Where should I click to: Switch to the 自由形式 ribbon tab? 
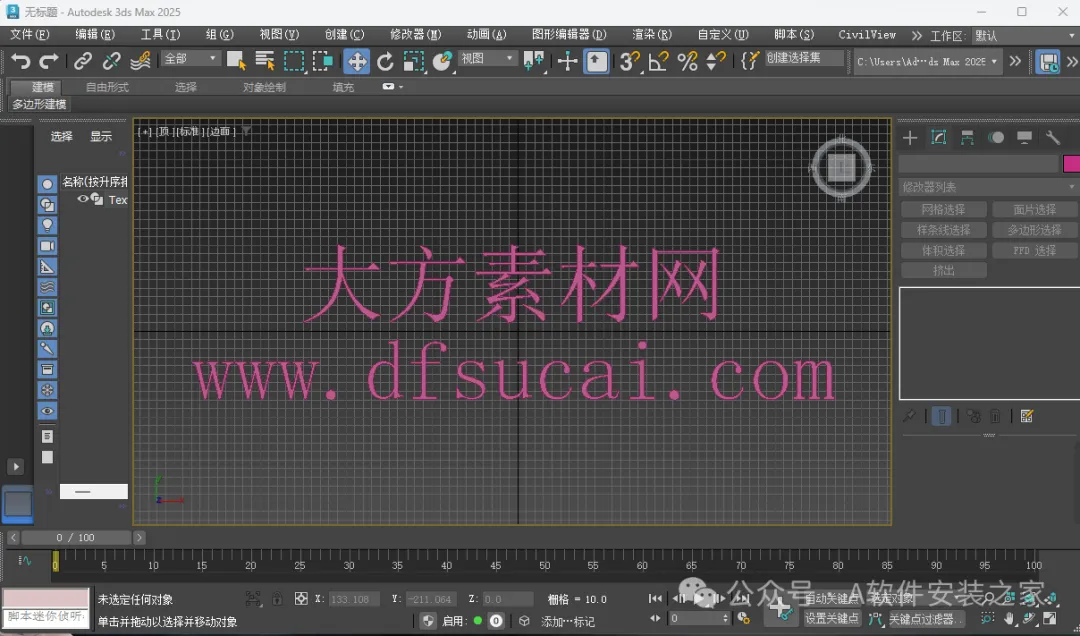pos(107,87)
